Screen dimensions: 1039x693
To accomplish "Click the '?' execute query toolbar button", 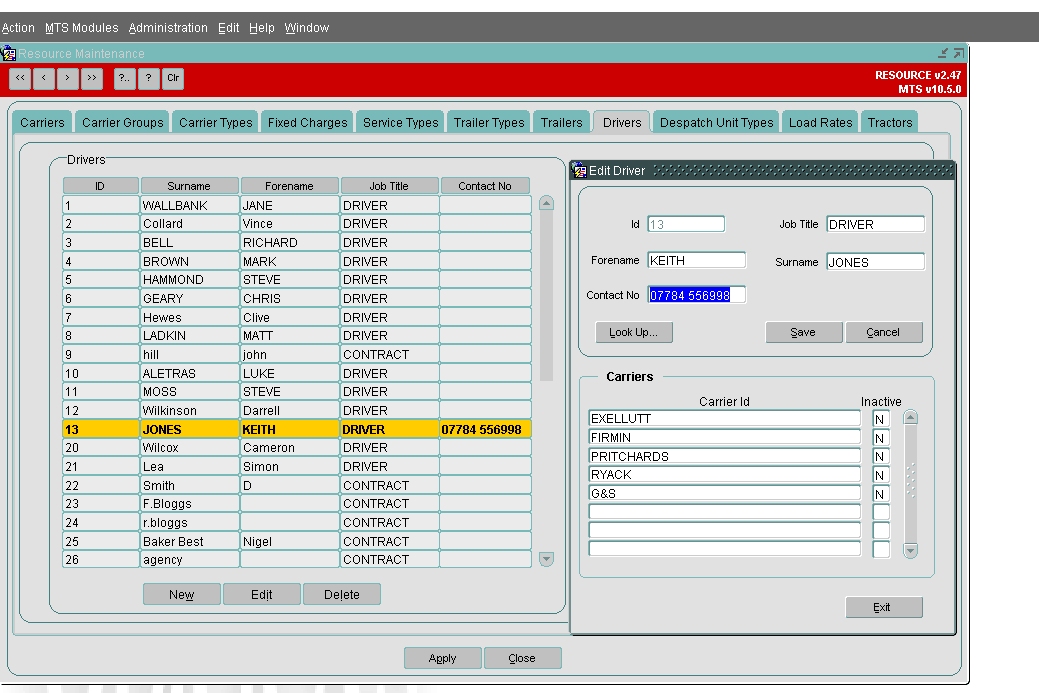I will pos(148,78).
